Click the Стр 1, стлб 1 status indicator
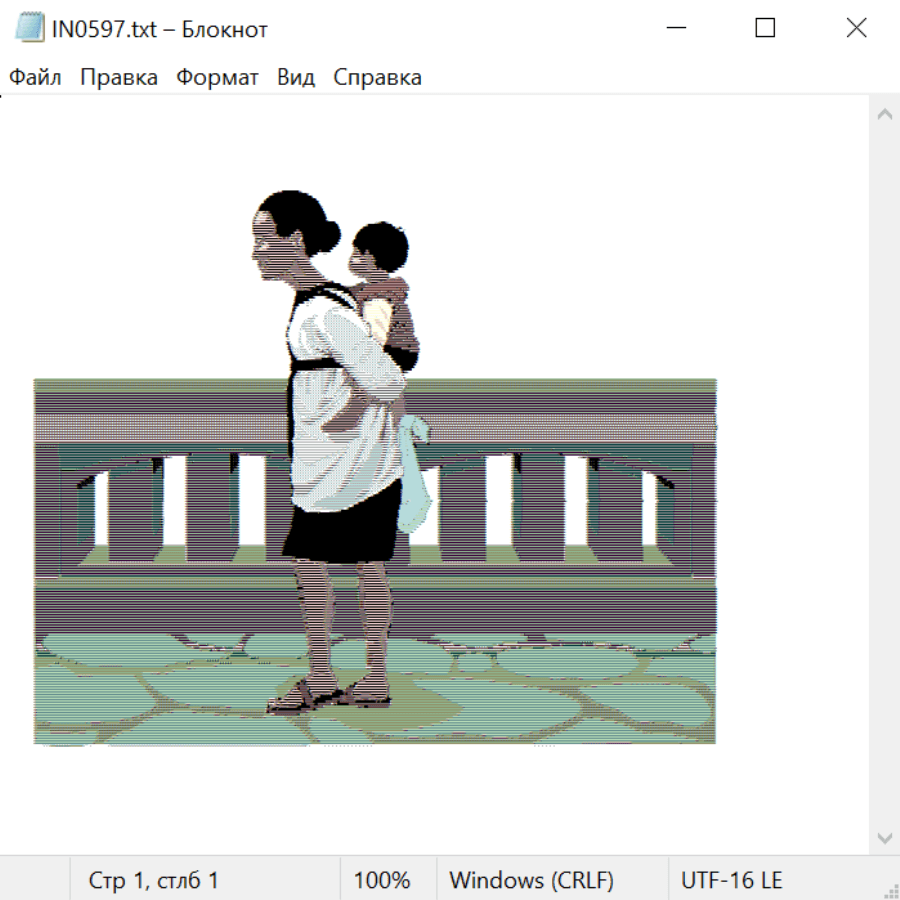The width and height of the screenshot is (900, 900). point(154,880)
